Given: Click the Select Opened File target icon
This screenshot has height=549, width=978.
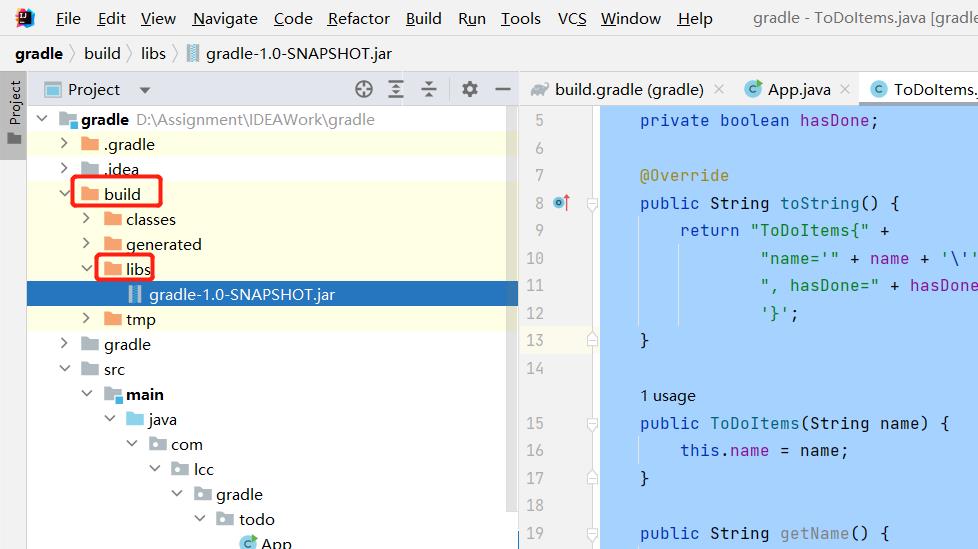Looking at the screenshot, I should [x=364, y=89].
